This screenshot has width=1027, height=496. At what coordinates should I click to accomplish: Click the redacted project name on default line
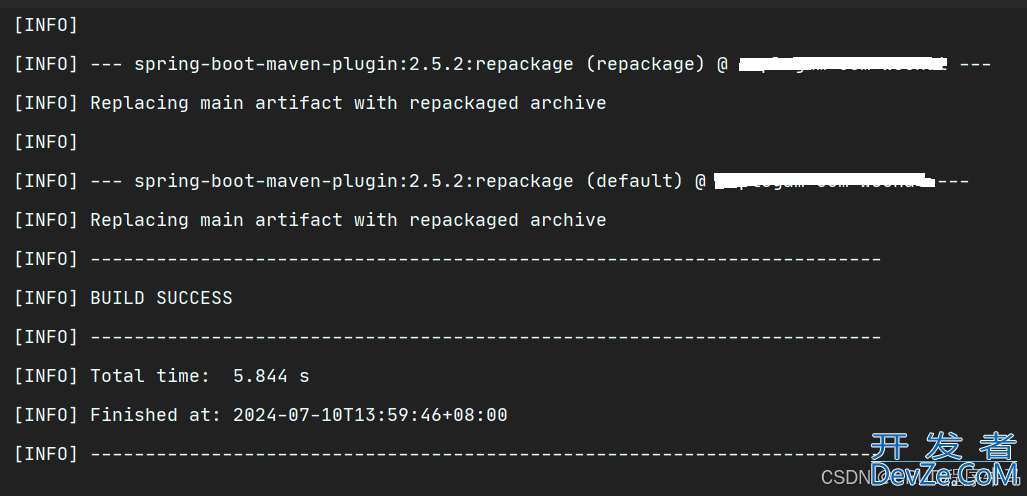pyautogui.click(x=821, y=181)
